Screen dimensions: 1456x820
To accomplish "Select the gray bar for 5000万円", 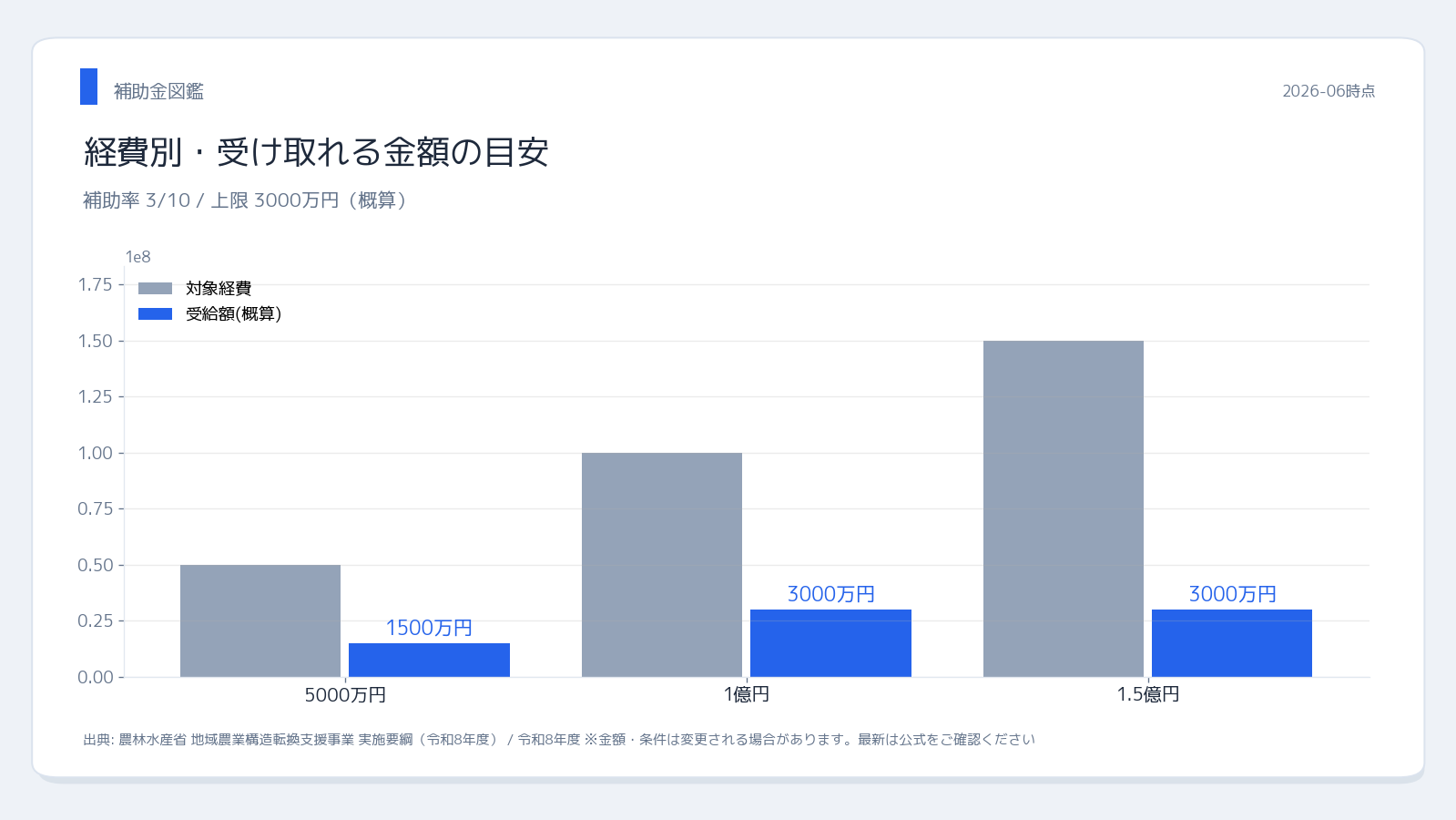I will pyautogui.click(x=260, y=620).
